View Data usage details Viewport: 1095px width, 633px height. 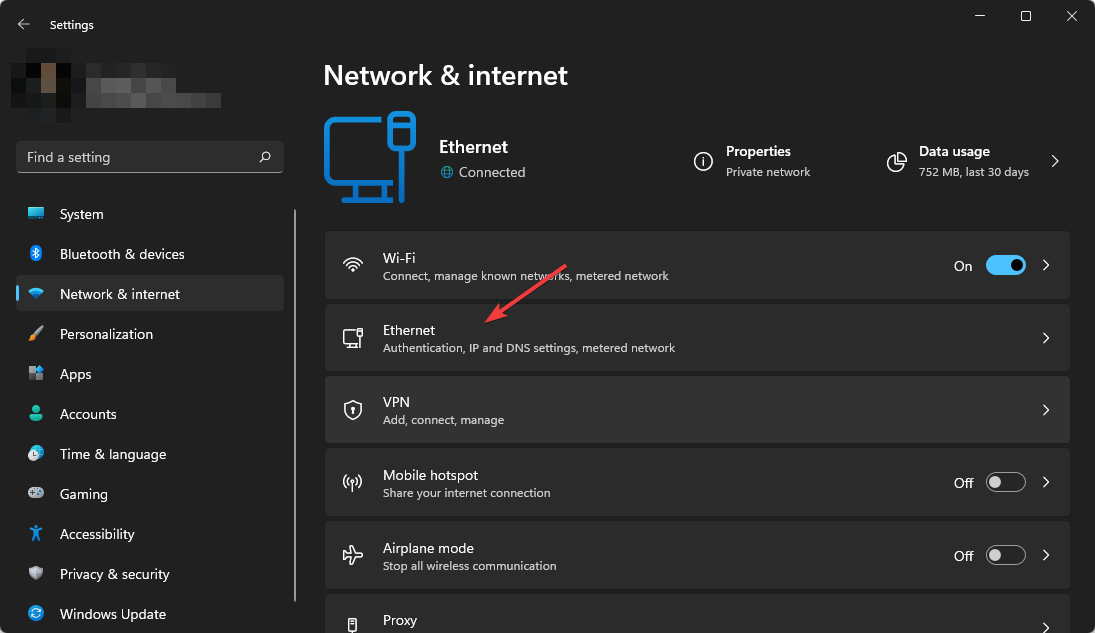pos(954,161)
